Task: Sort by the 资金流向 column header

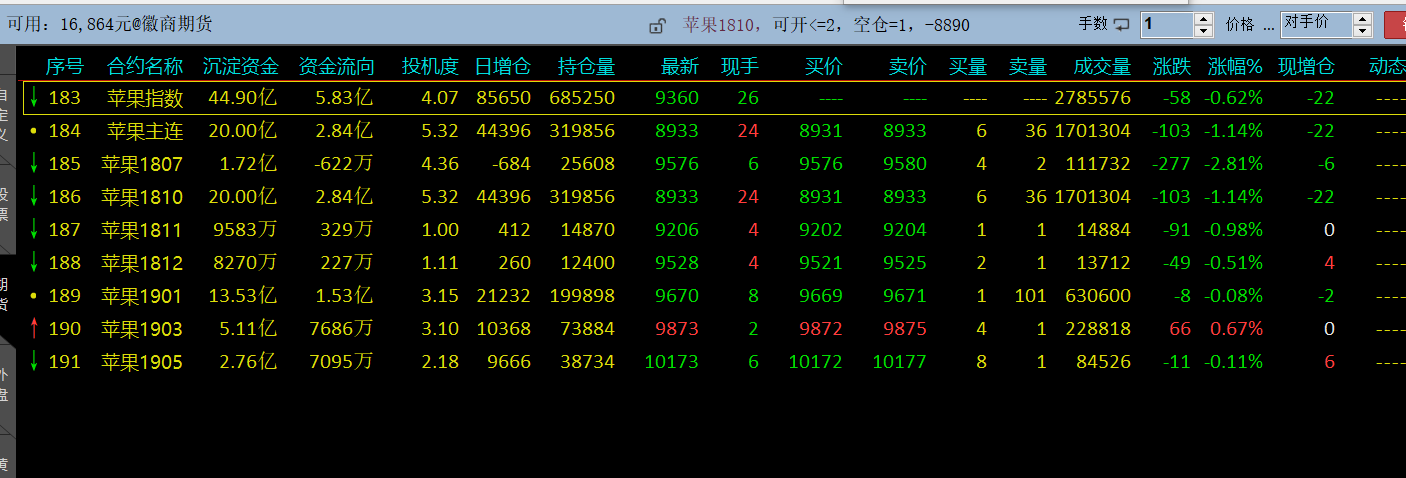Action: click(337, 67)
